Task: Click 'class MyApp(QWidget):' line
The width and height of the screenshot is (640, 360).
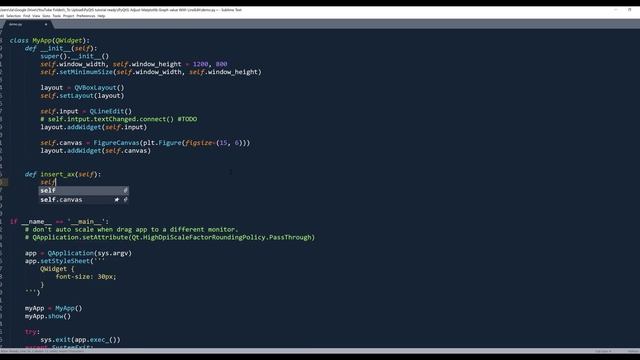Action: tap(50, 40)
